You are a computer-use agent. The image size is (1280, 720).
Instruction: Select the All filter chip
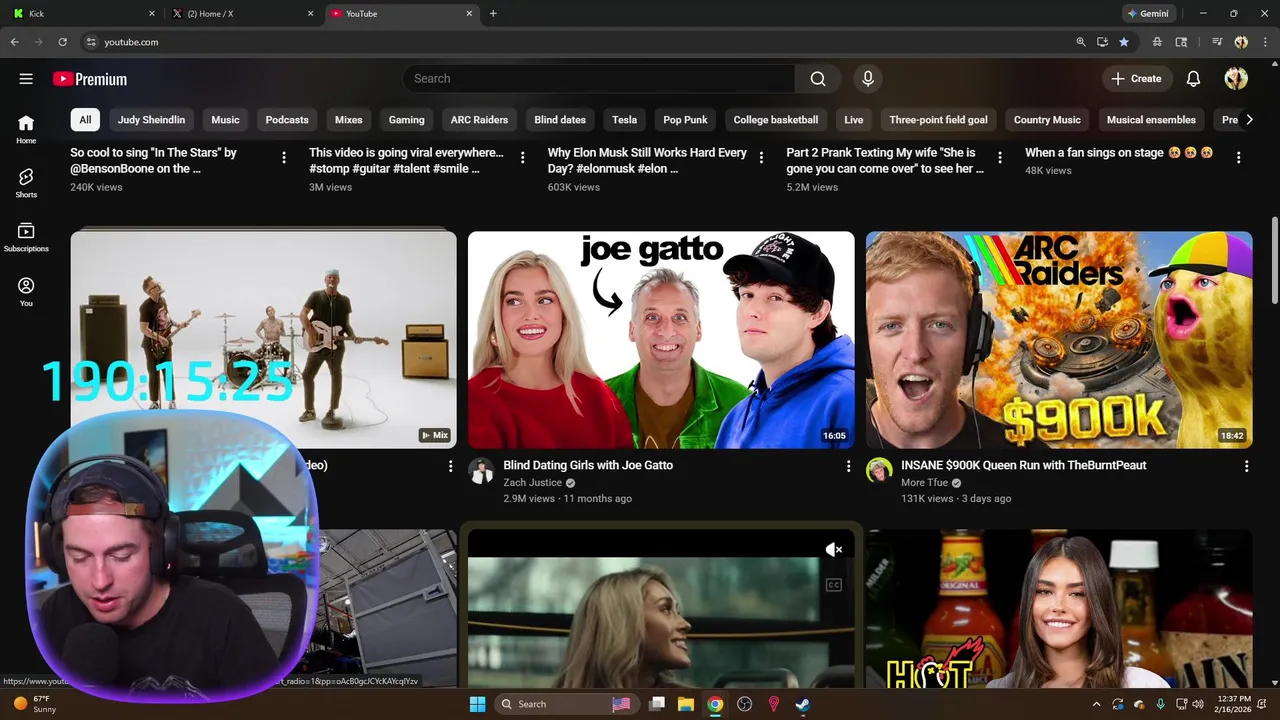(x=85, y=120)
